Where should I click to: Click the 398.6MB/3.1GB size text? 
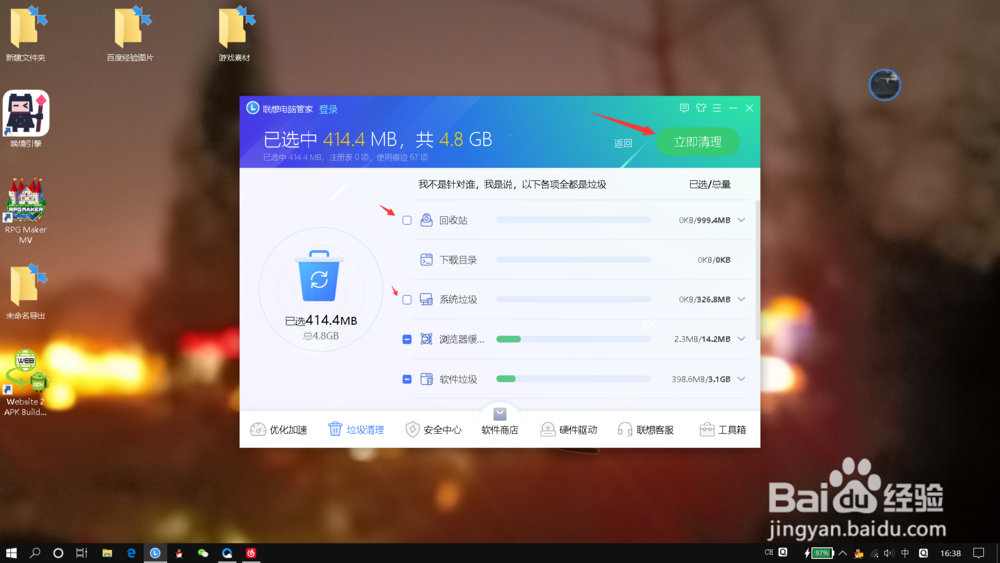pos(701,379)
